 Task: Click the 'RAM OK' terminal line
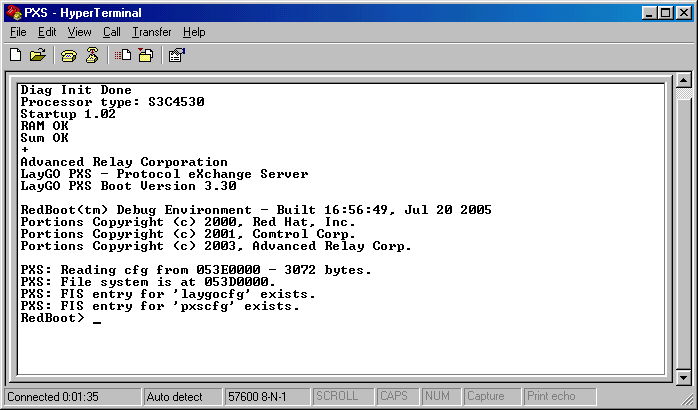(45, 126)
